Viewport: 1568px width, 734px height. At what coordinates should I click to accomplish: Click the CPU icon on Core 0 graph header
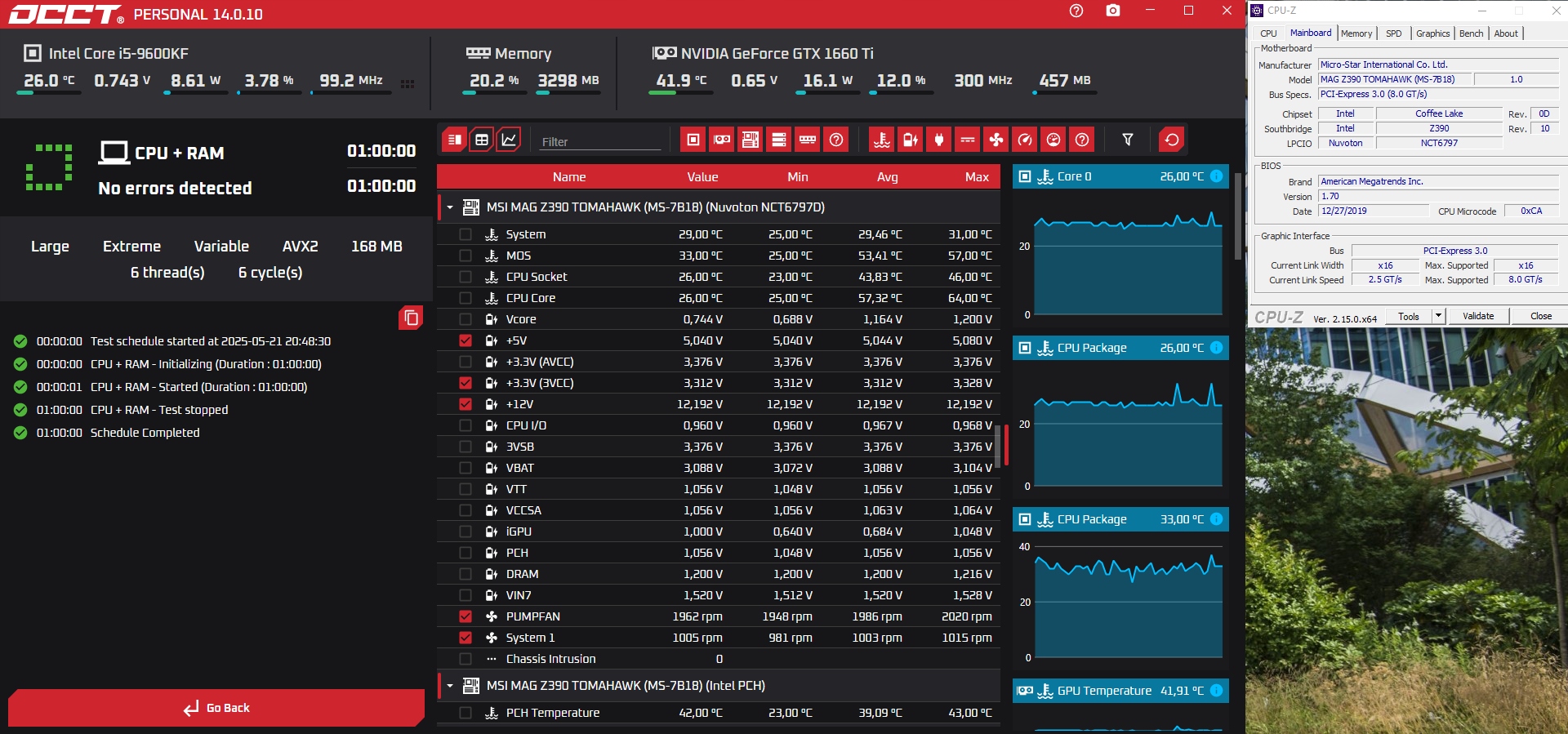tap(1025, 176)
